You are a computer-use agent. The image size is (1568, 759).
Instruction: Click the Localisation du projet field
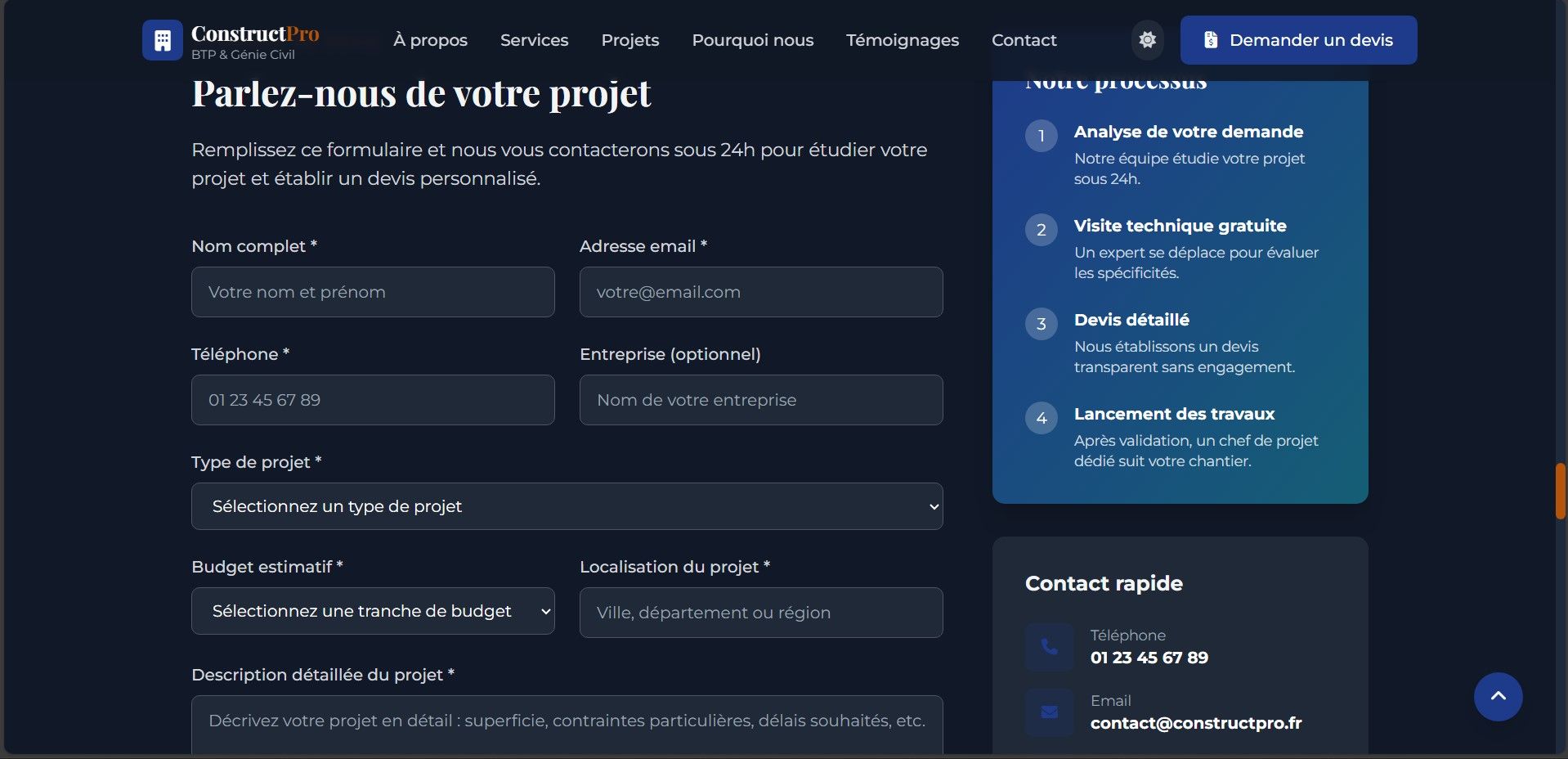coord(760,613)
